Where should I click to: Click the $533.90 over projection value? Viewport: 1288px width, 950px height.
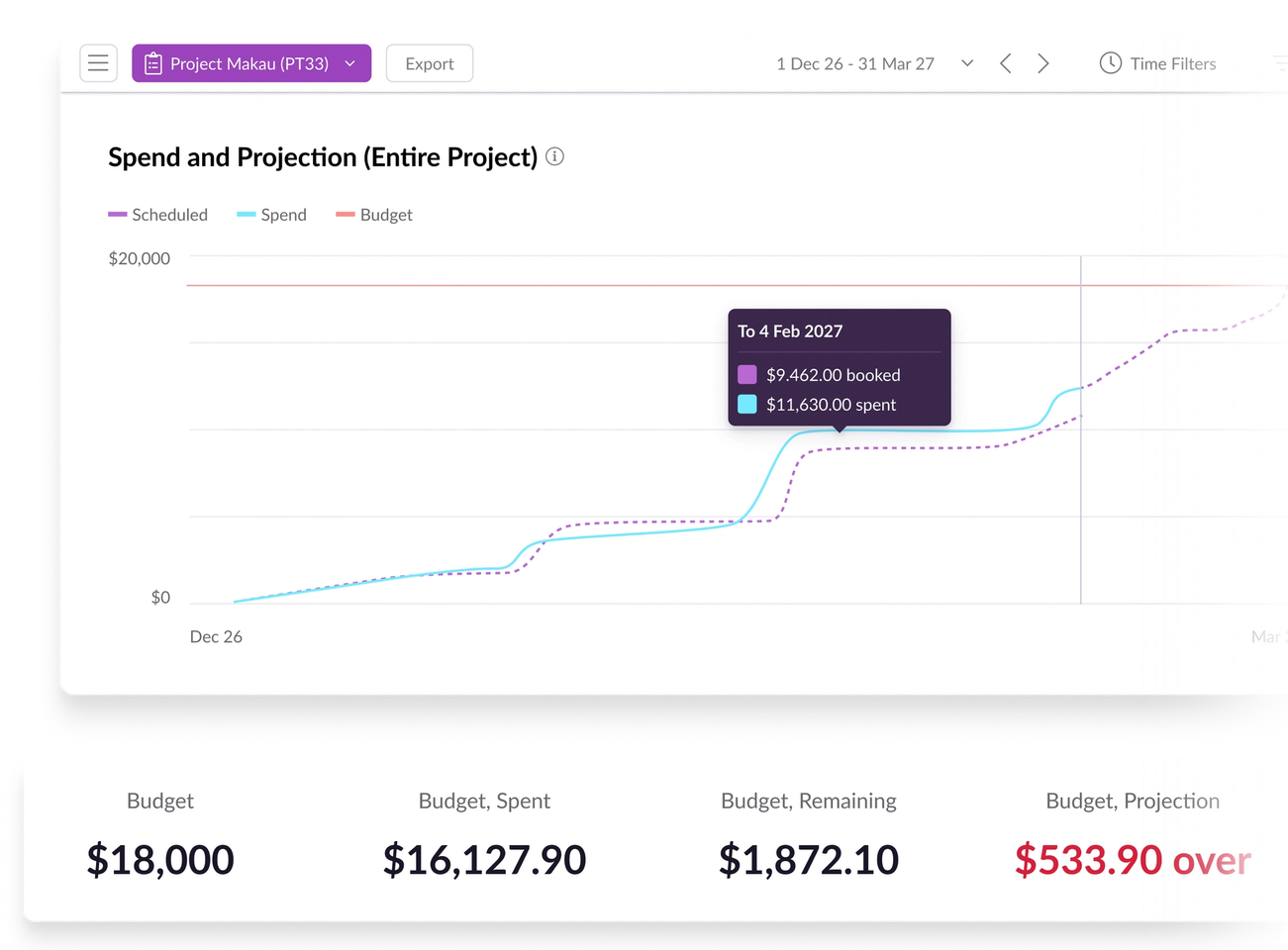[1133, 860]
